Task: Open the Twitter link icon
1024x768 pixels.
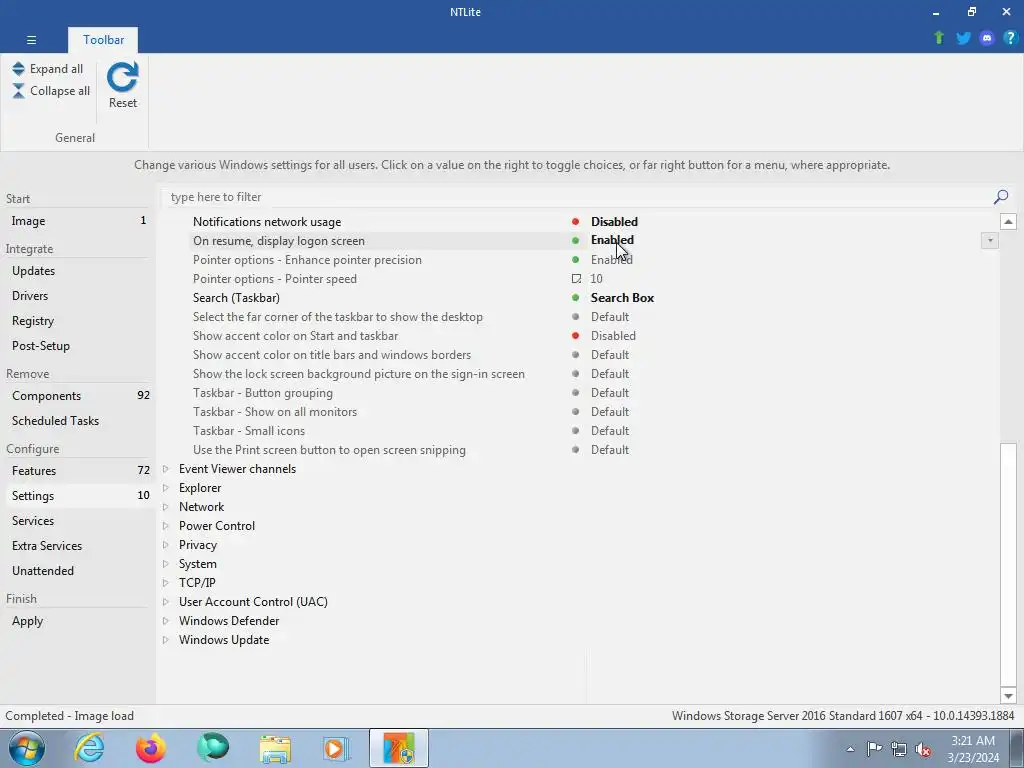Action: (963, 38)
